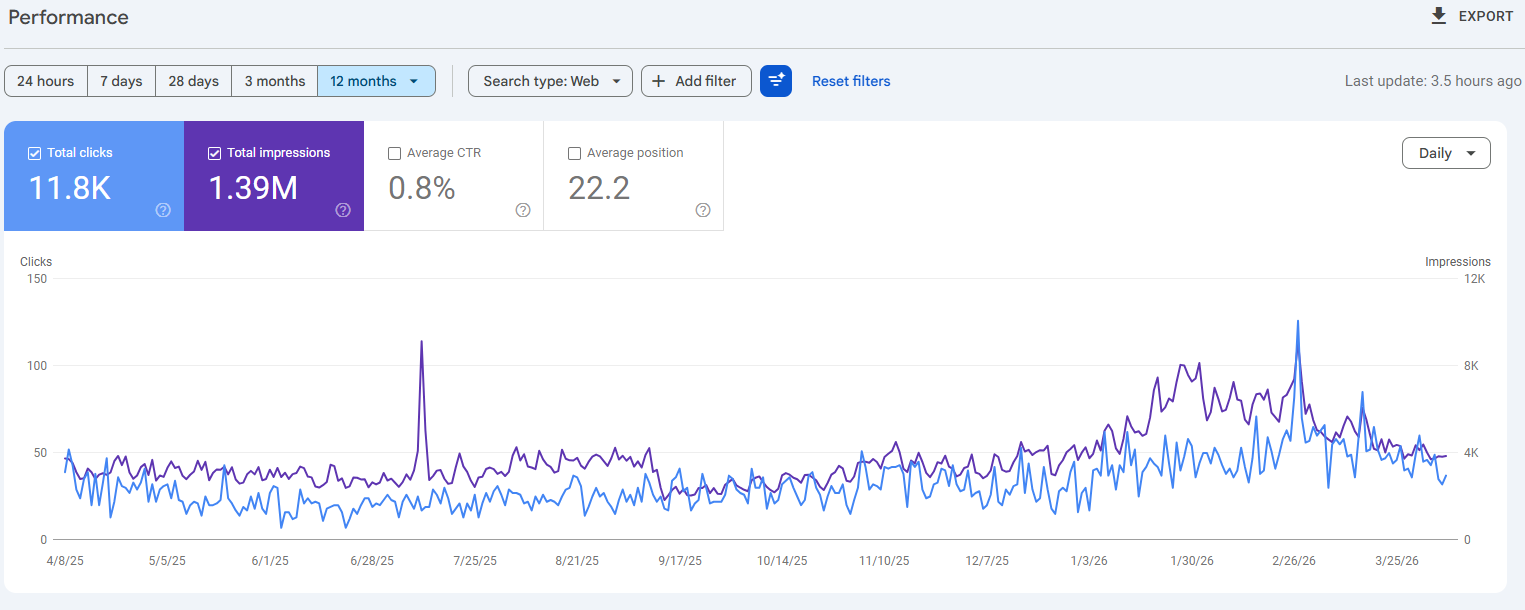Viewport: 1525px width, 610px height.
Task: Click the impressions spike near 2/26/26
Action: (x=1298, y=323)
